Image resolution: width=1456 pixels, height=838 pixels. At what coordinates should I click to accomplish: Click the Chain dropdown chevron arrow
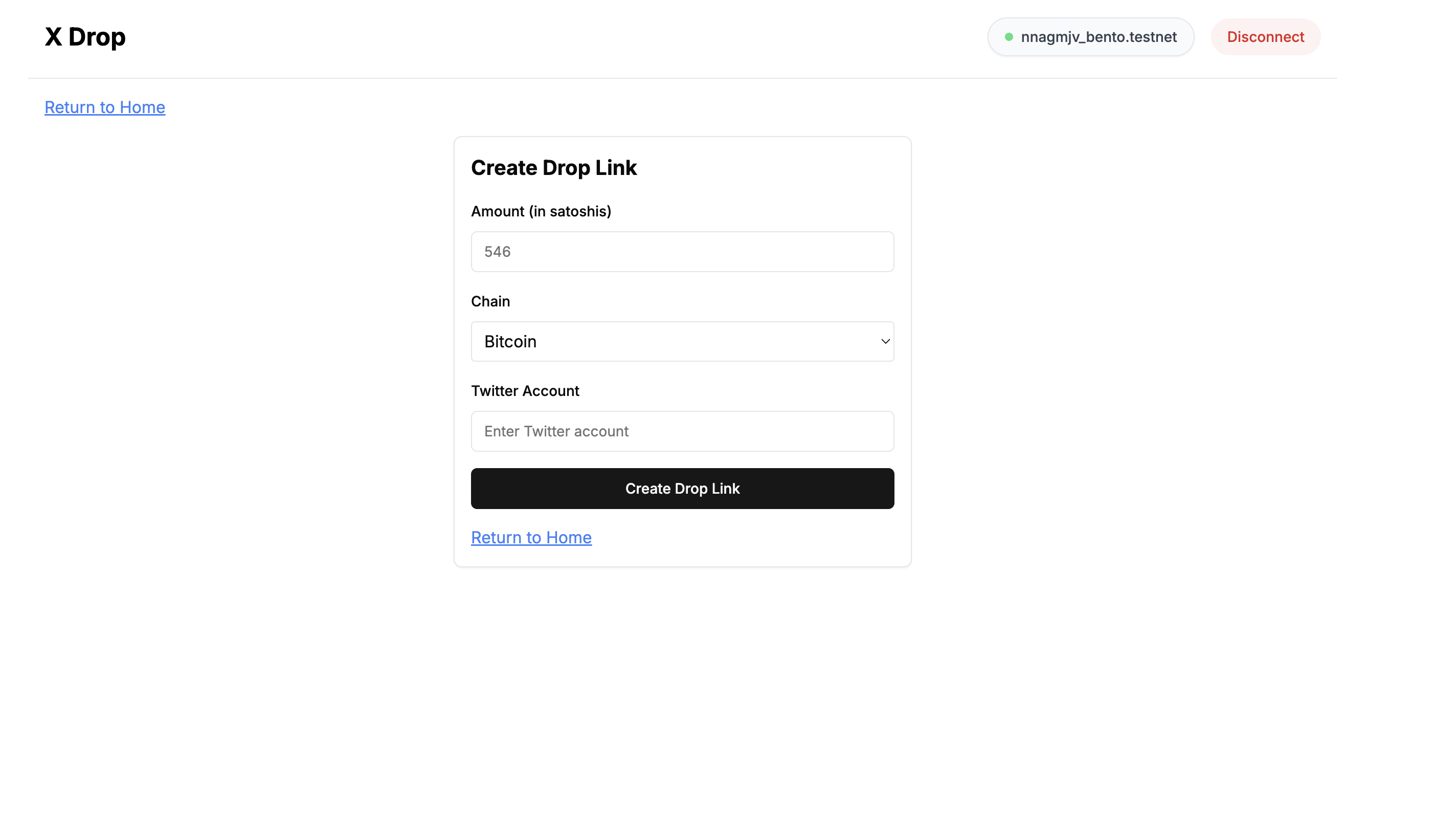coord(885,341)
